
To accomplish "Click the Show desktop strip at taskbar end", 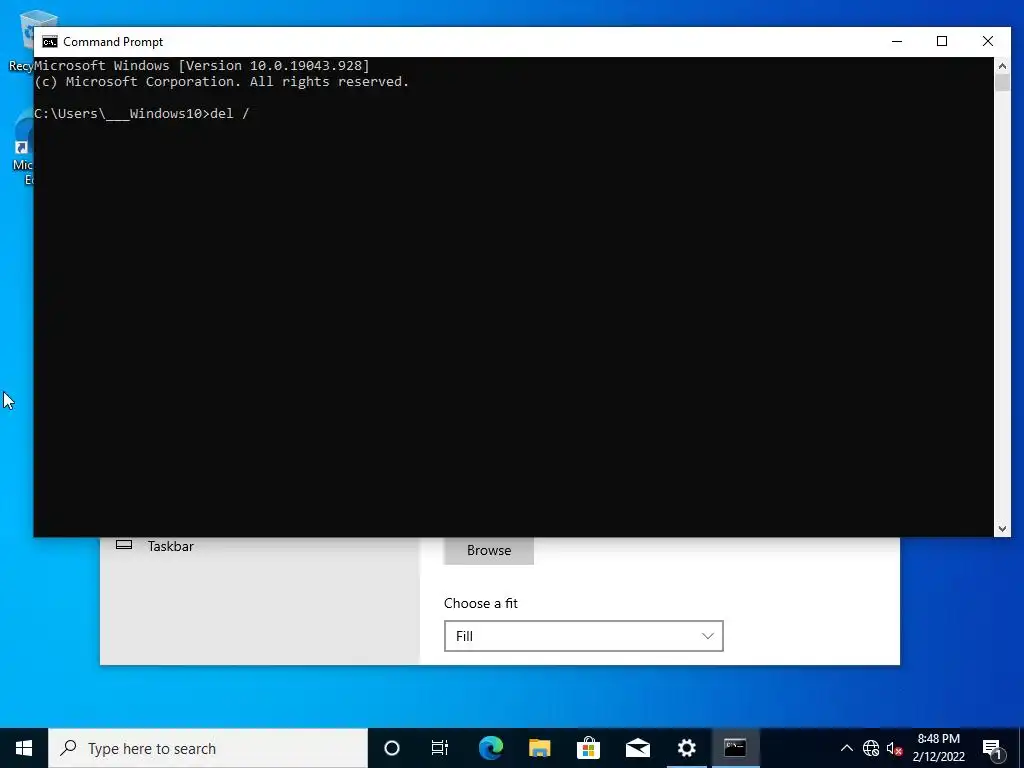I will 1021,748.
